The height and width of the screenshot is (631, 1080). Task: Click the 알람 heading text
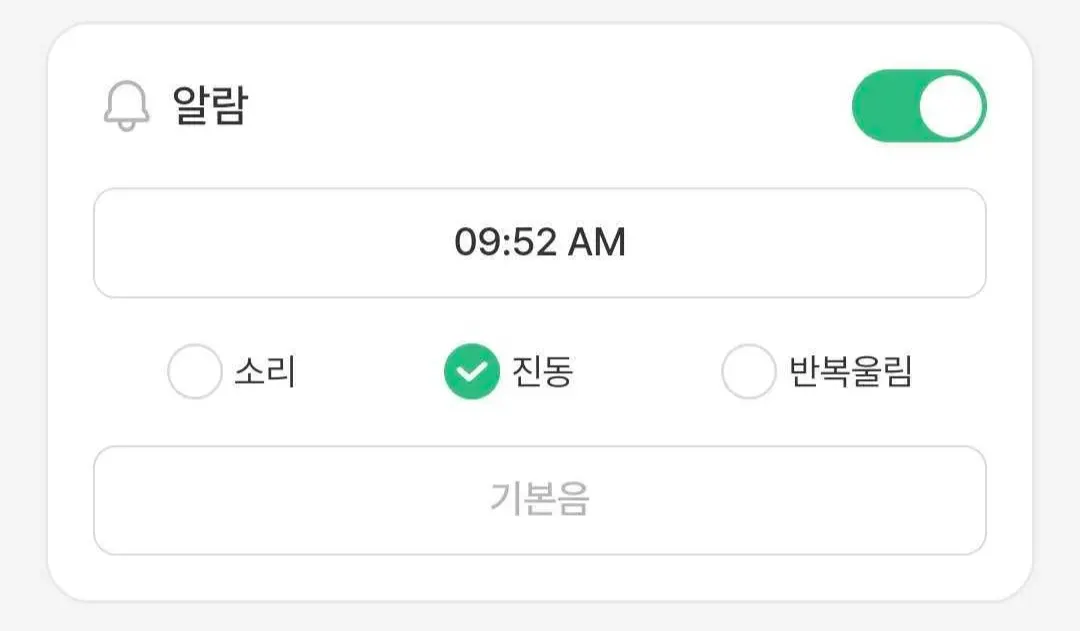tap(210, 106)
